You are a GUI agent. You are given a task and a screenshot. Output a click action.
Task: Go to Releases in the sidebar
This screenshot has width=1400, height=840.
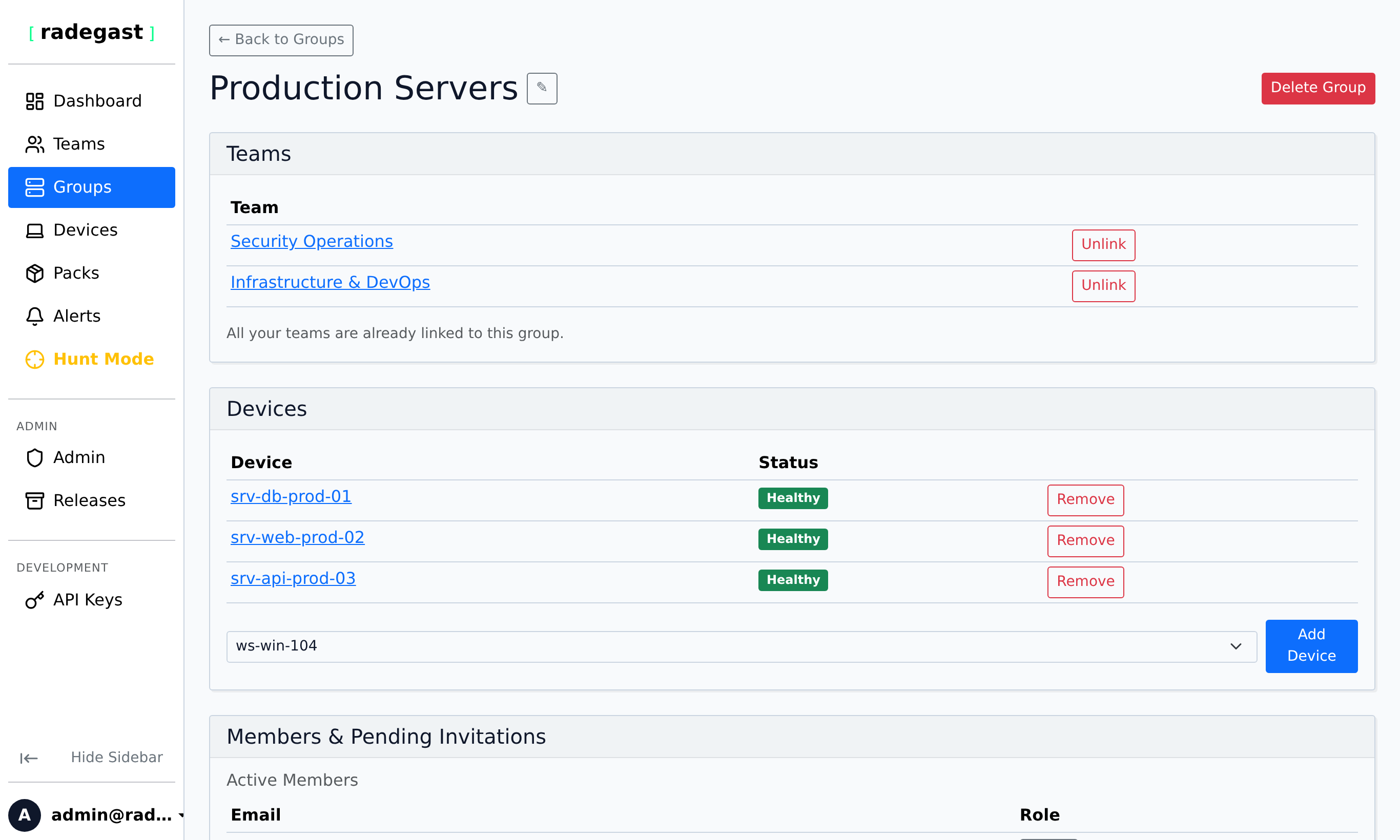tap(92, 500)
